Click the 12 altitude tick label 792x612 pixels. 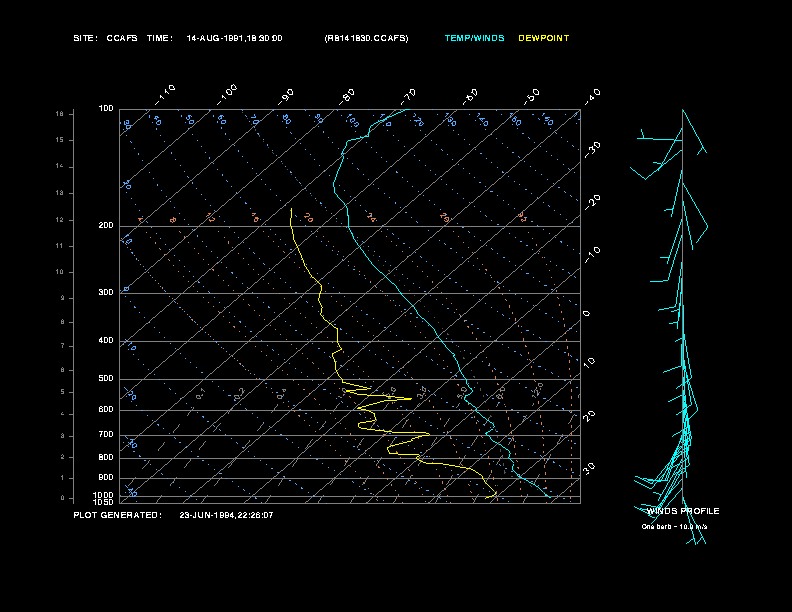(x=60, y=220)
